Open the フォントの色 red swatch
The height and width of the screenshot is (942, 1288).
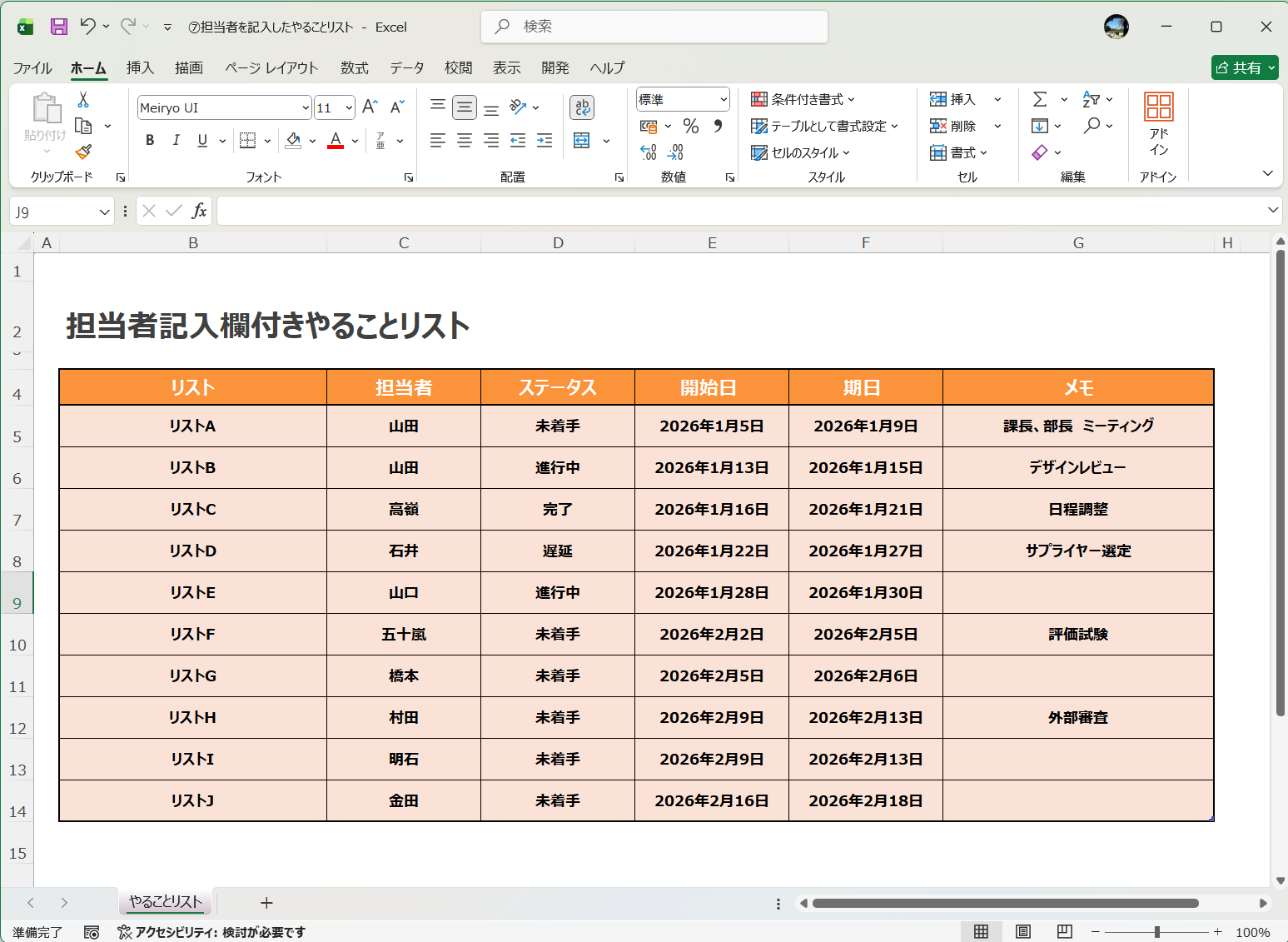(x=336, y=140)
